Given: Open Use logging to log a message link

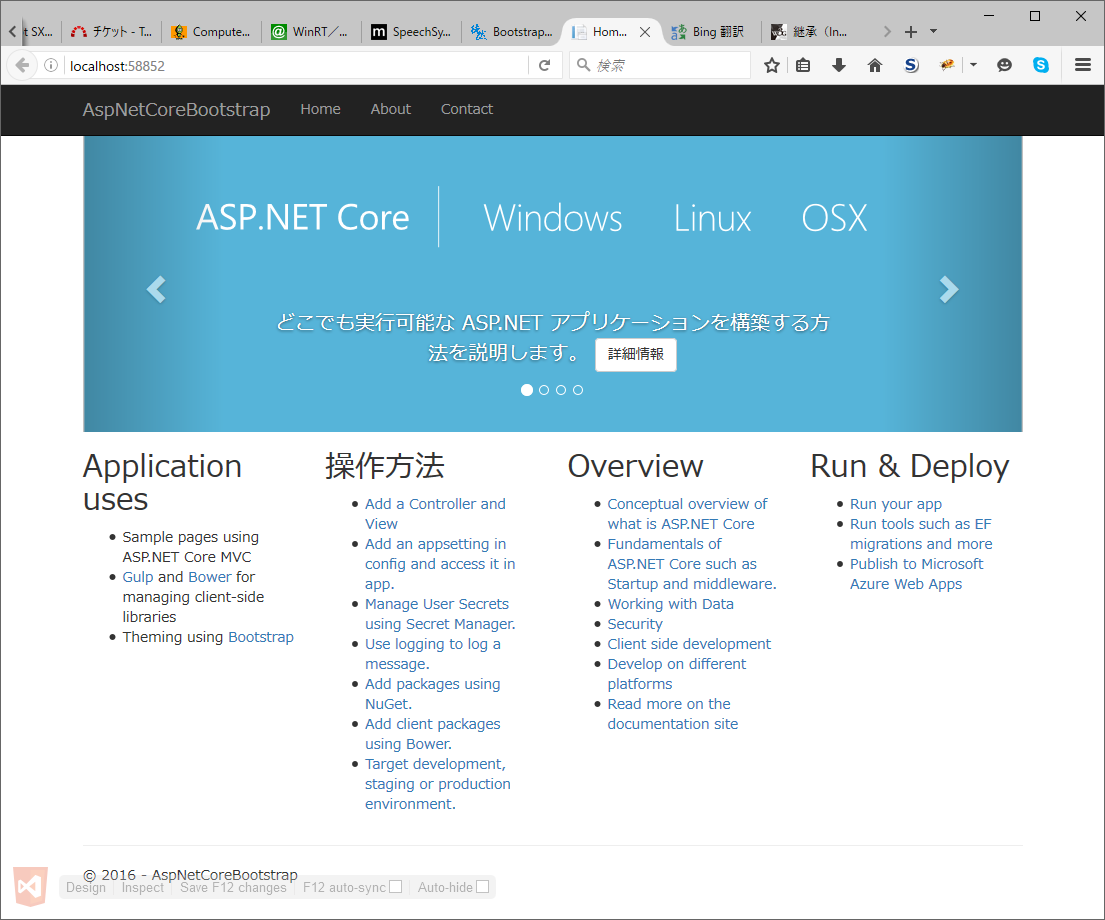Looking at the screenshot, I should [x=433, y=654].
